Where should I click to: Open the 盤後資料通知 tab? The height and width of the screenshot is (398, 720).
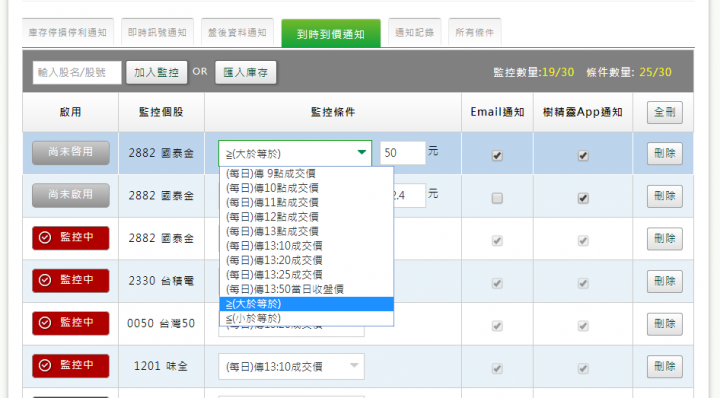point(237,32)
